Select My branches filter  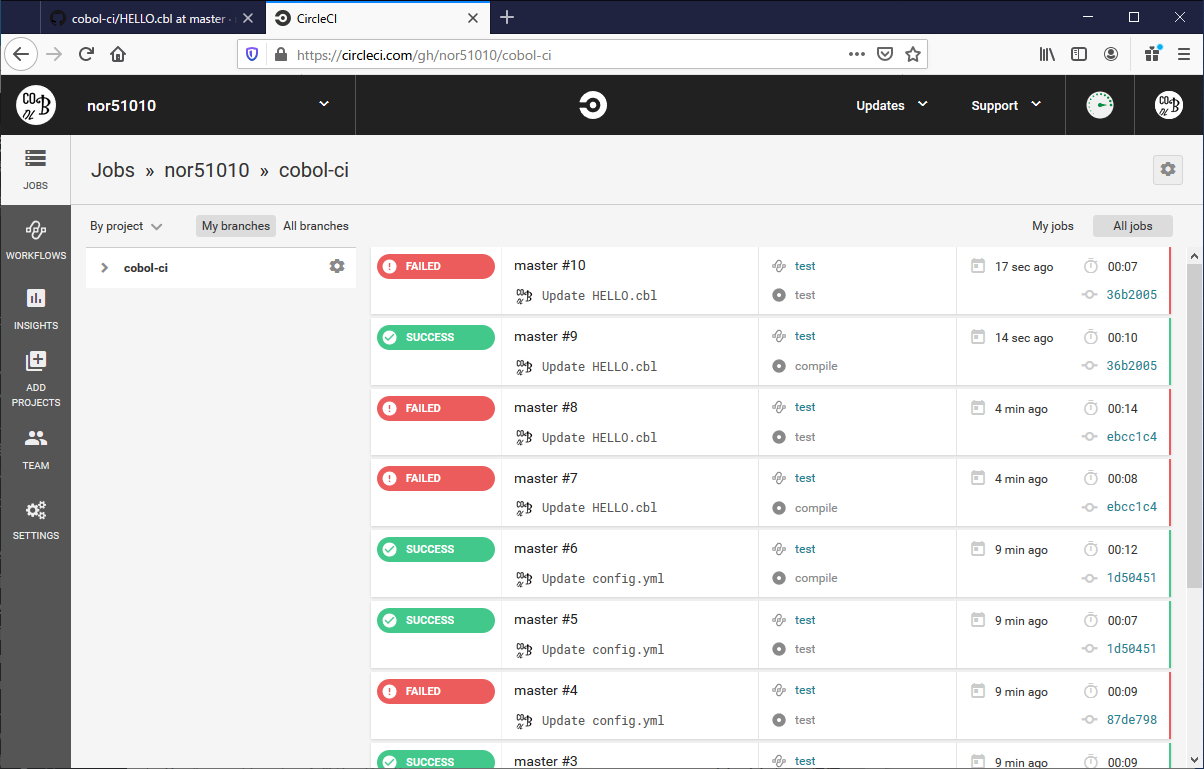tap(236, 226)
